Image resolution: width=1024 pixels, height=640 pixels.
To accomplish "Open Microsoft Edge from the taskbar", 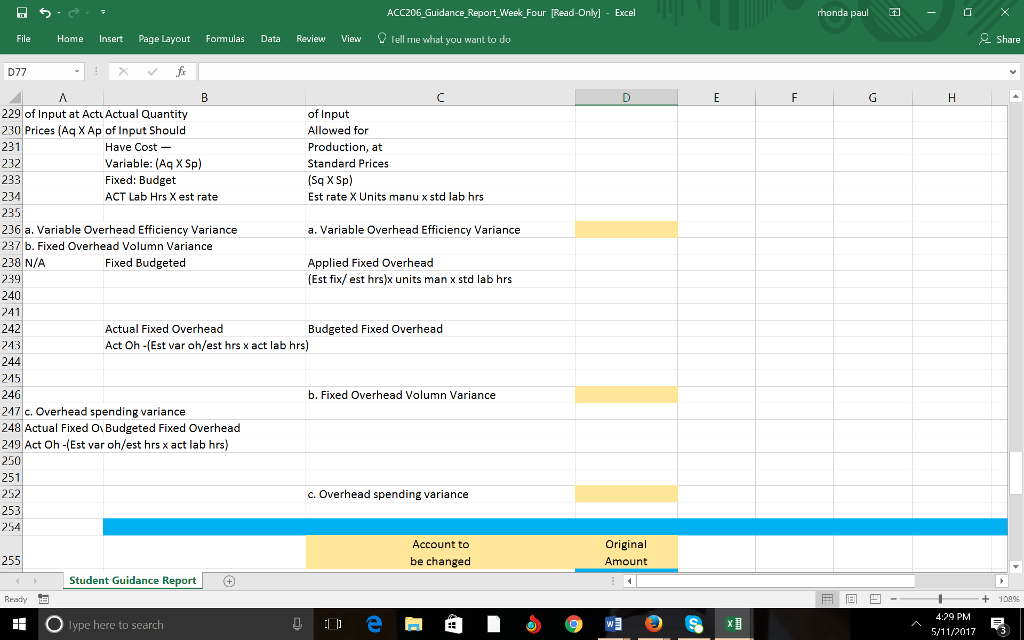I will coord(373,624).
